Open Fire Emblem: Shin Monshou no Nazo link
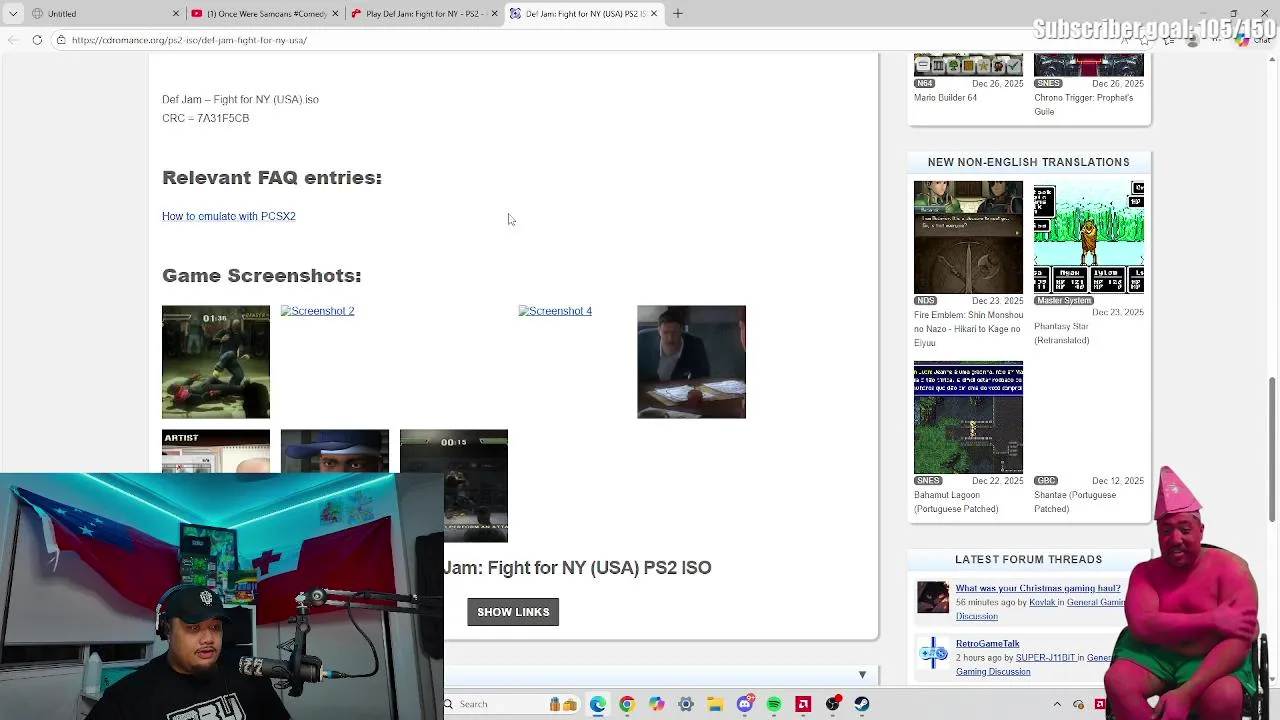Screen dimensions: 1280x720 click(x=968, y=329)
